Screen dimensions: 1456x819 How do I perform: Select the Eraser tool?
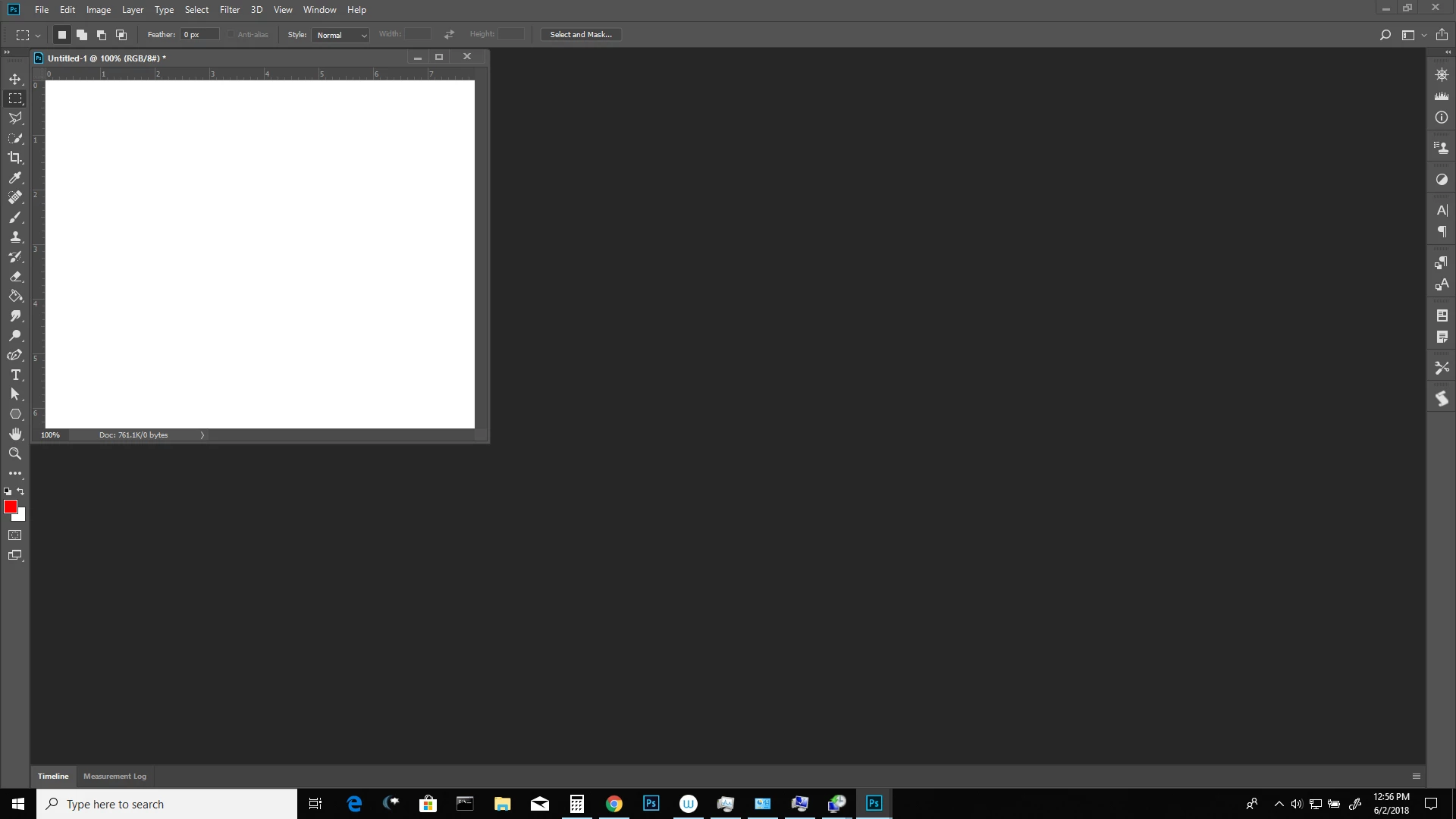pyautogui.click(x=15, y=277)
